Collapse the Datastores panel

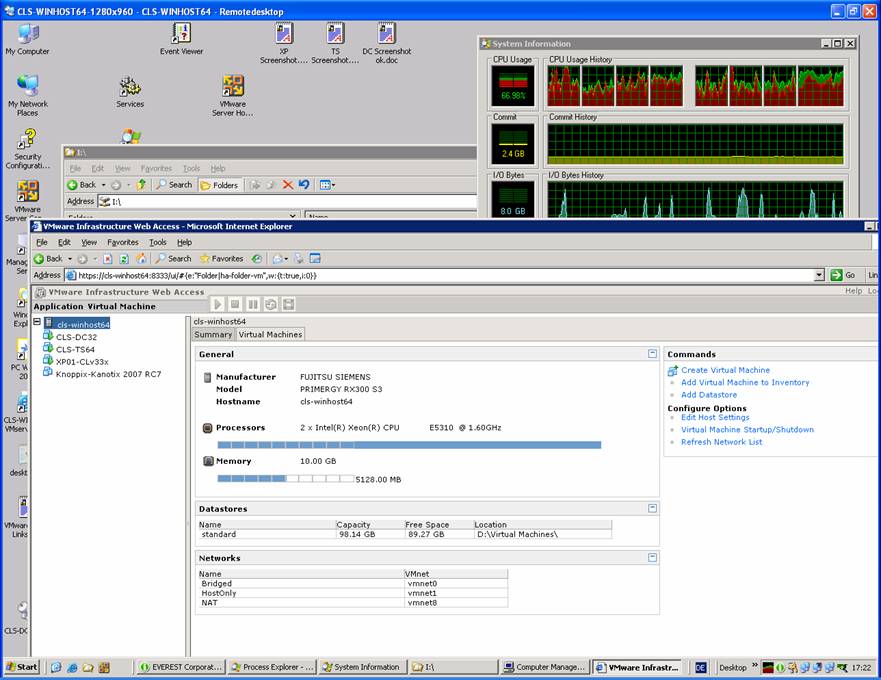(652, 508)
